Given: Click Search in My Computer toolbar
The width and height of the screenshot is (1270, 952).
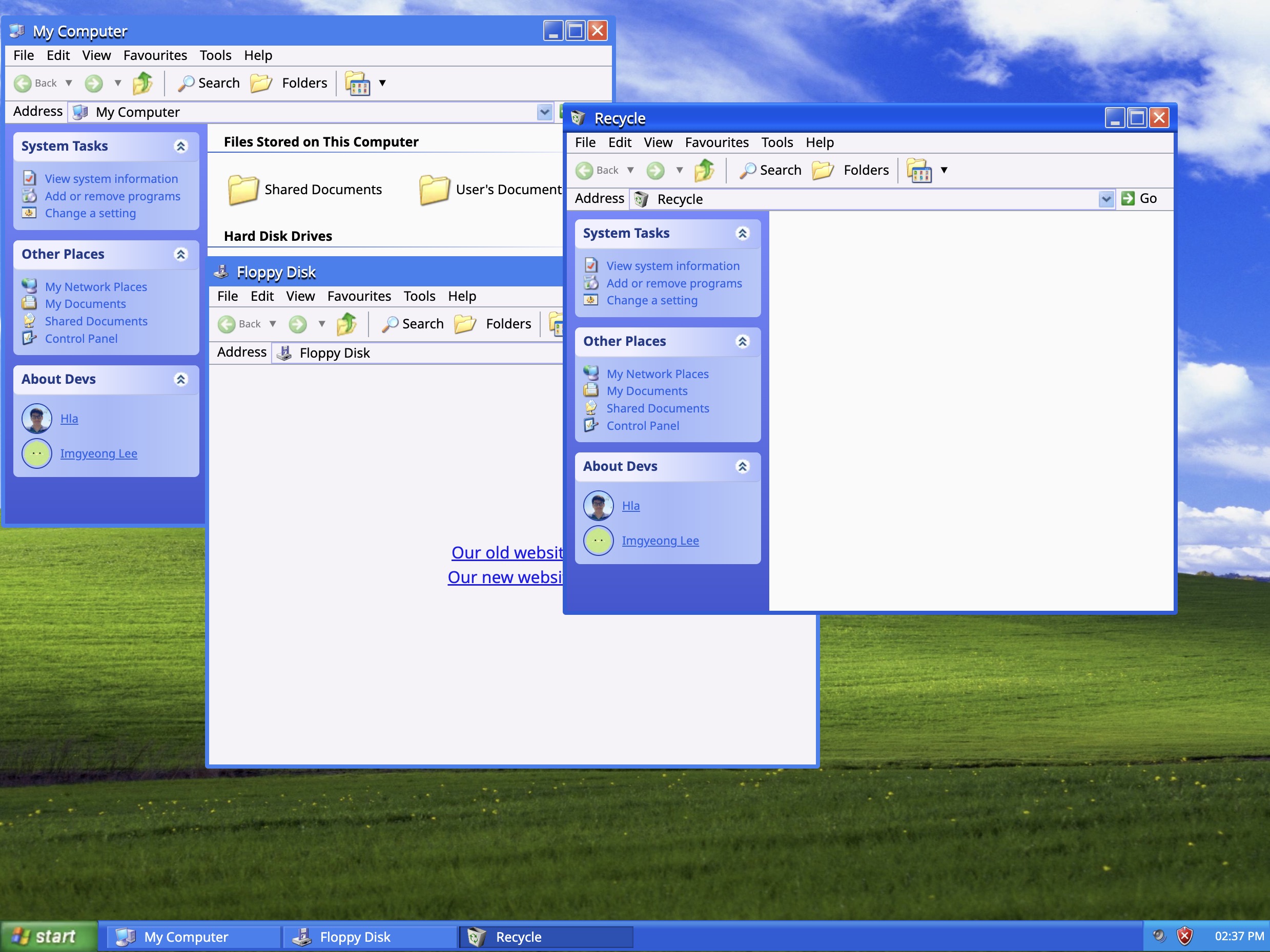Looking at the screenshot, I should 209,83.
